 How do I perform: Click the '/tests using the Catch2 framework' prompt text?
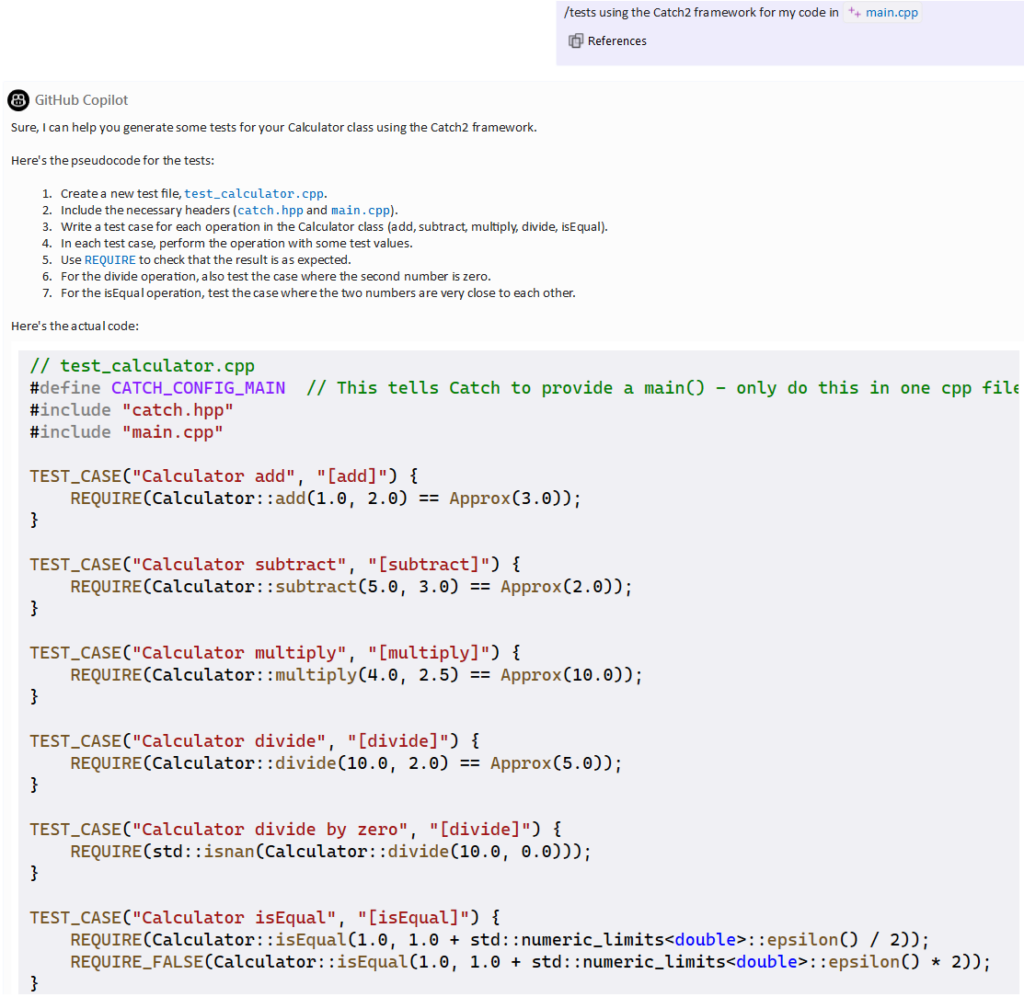(x=701, y=12)
